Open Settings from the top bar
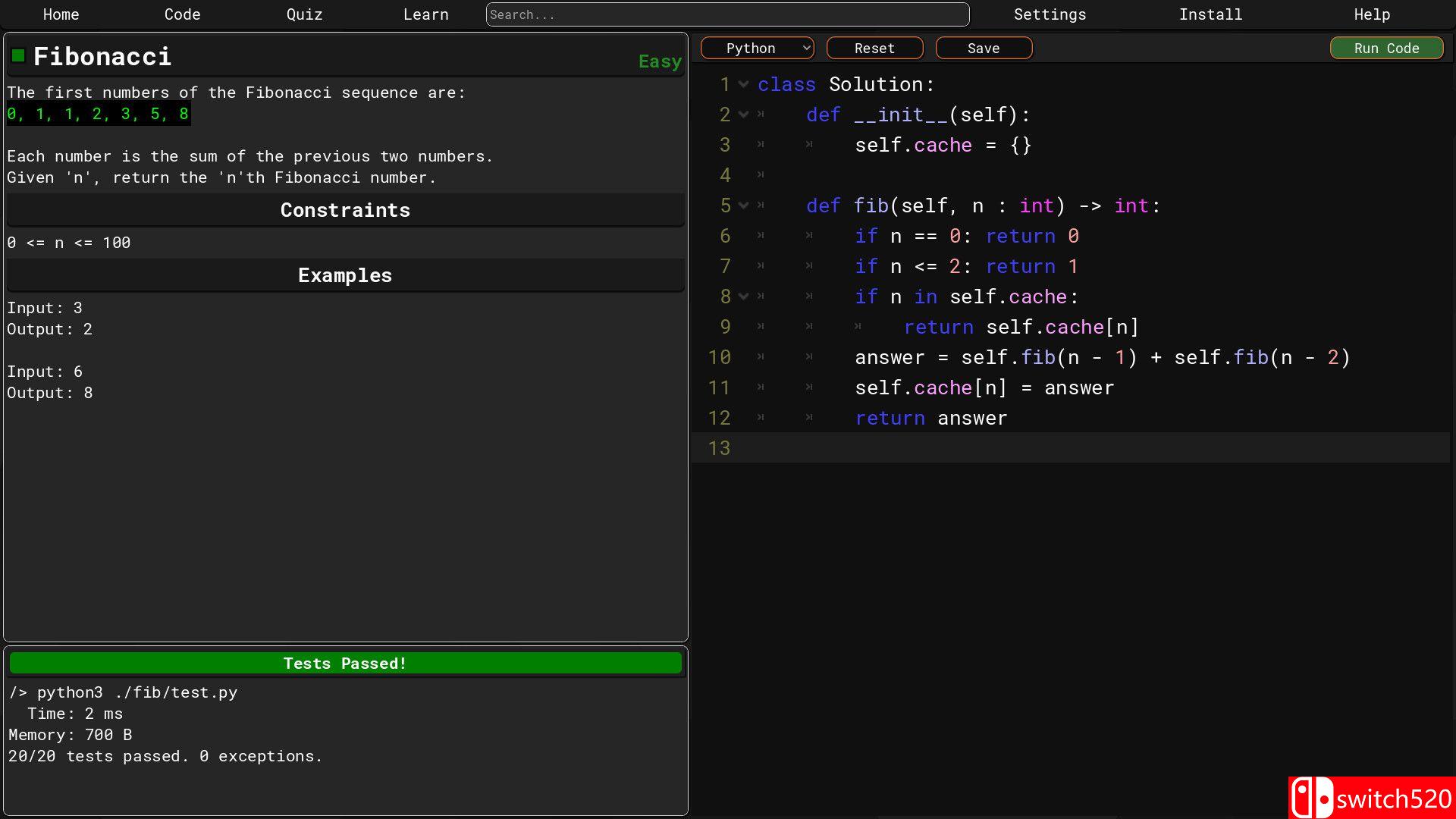The image size is (1456, 819). [1050, 14]
